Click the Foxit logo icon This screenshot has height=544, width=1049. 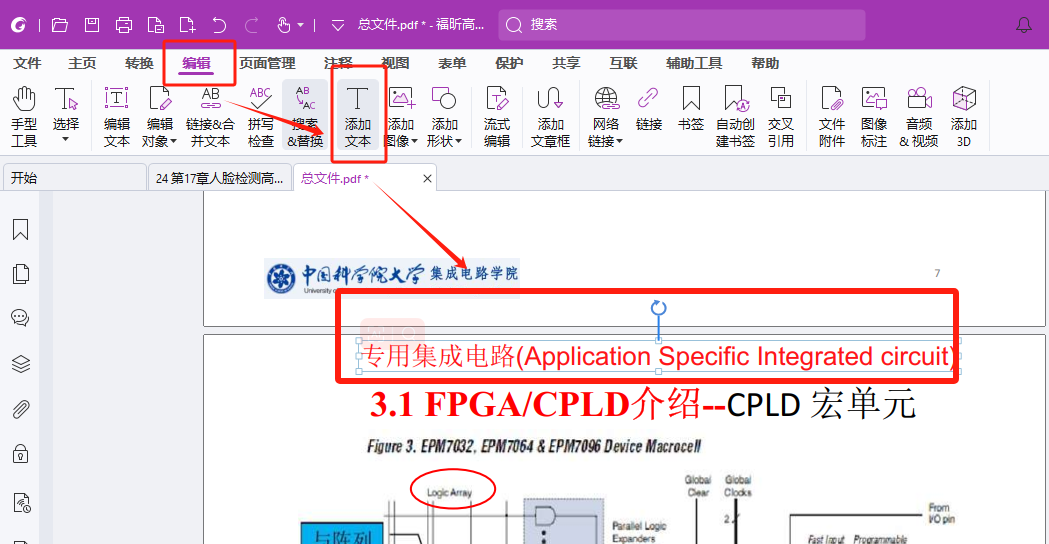(19, 25)
